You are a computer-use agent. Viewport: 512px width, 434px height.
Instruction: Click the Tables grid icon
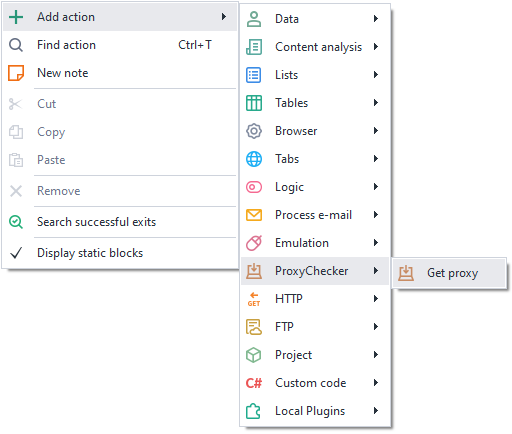click(x=254, y=103)
